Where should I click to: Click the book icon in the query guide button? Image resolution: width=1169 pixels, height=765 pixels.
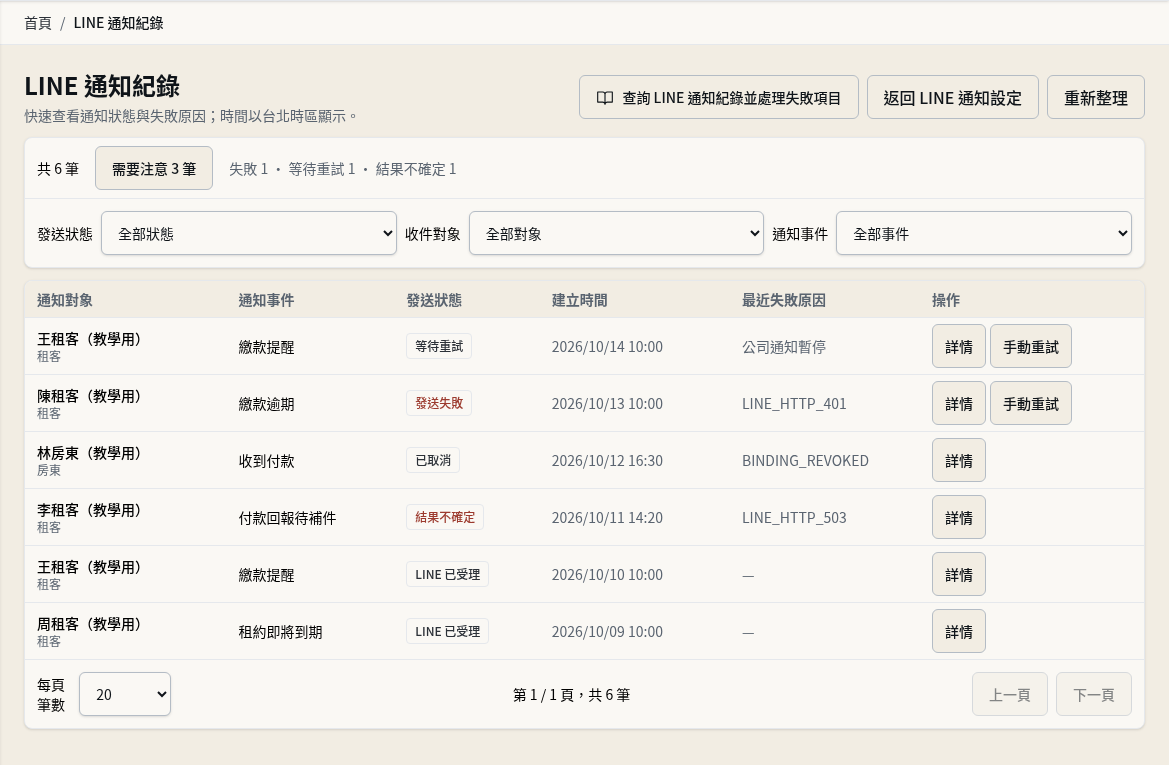[x=605, y=98]
